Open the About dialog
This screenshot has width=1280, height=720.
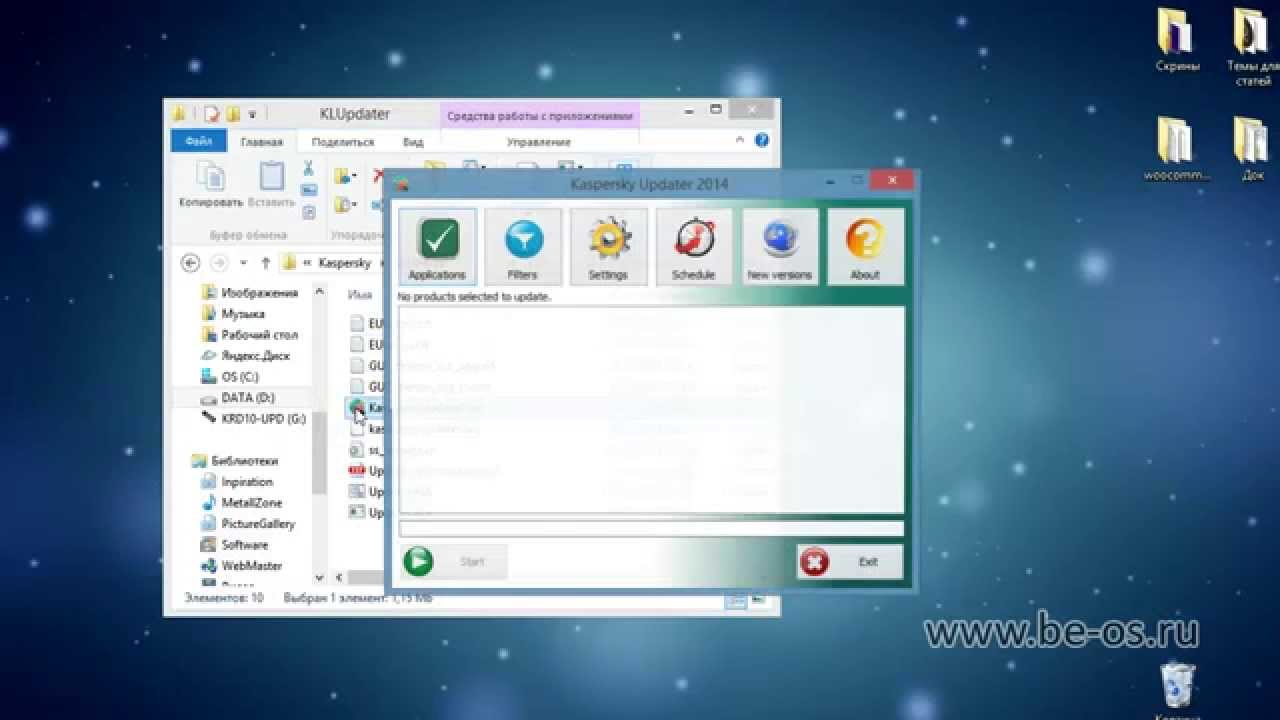pos(865,246)
